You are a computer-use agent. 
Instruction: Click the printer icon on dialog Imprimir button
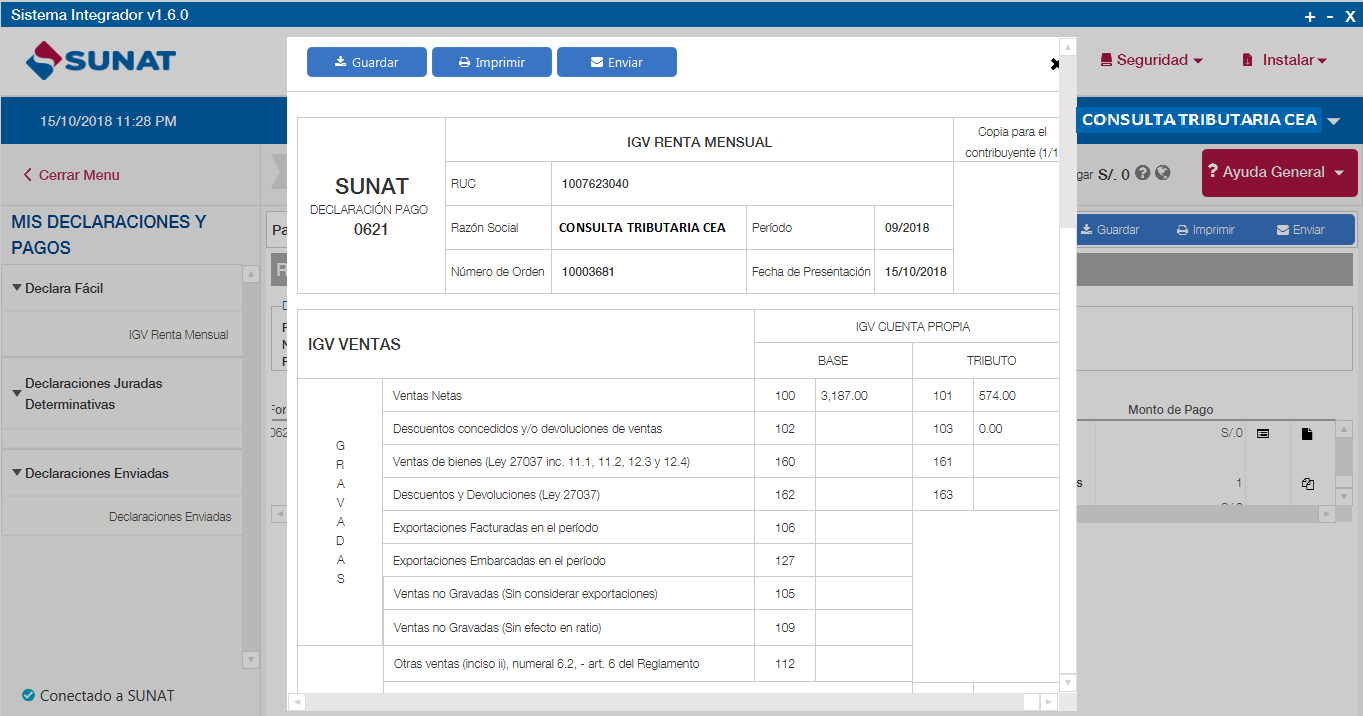point(464,62)
